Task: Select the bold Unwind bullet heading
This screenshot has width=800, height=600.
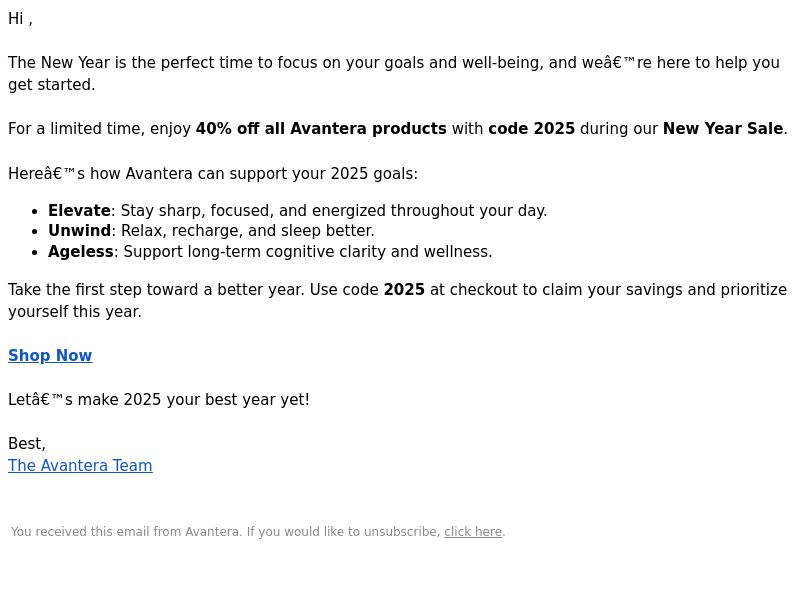Action: (79, 231)
